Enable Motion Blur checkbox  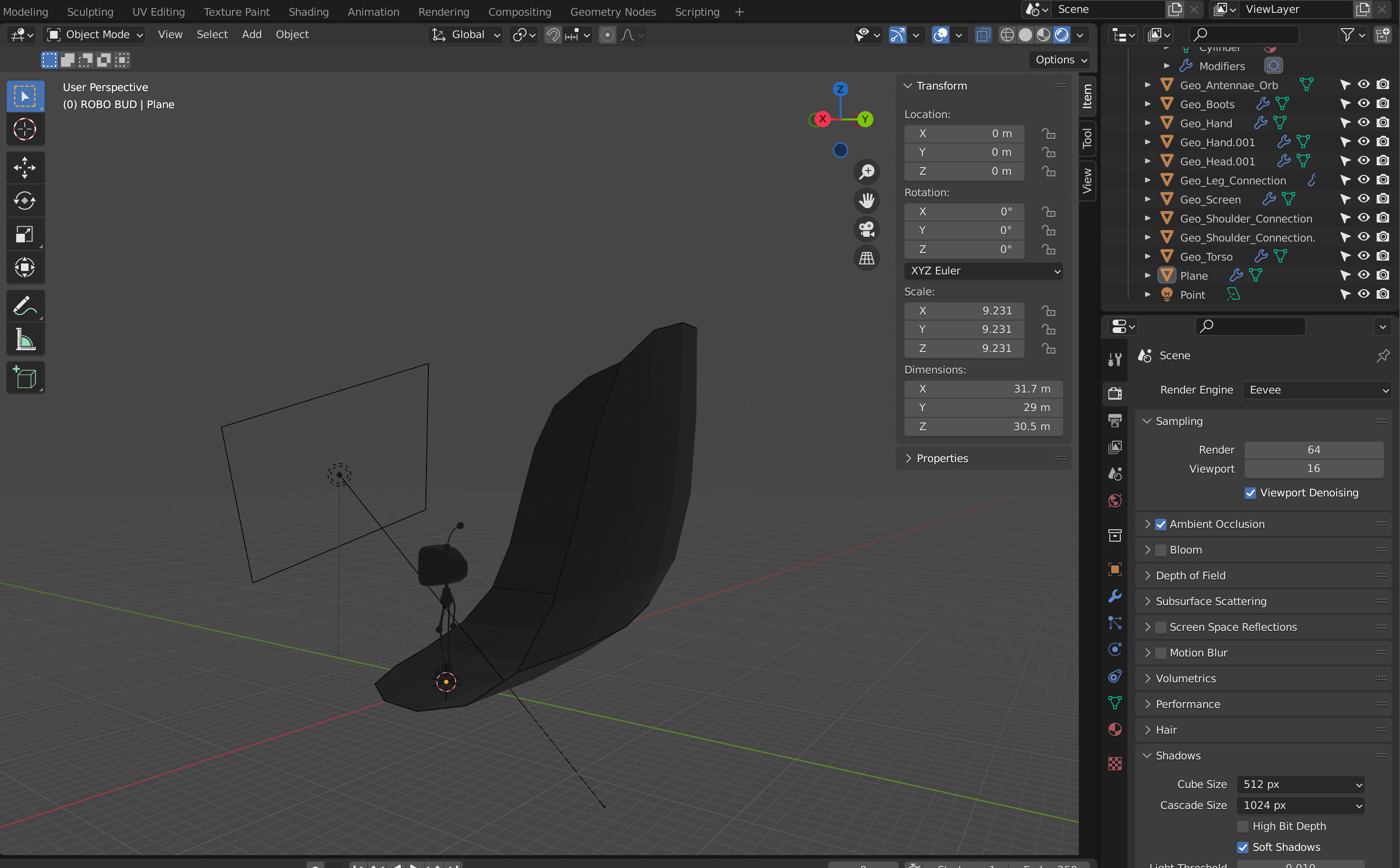1160,653
